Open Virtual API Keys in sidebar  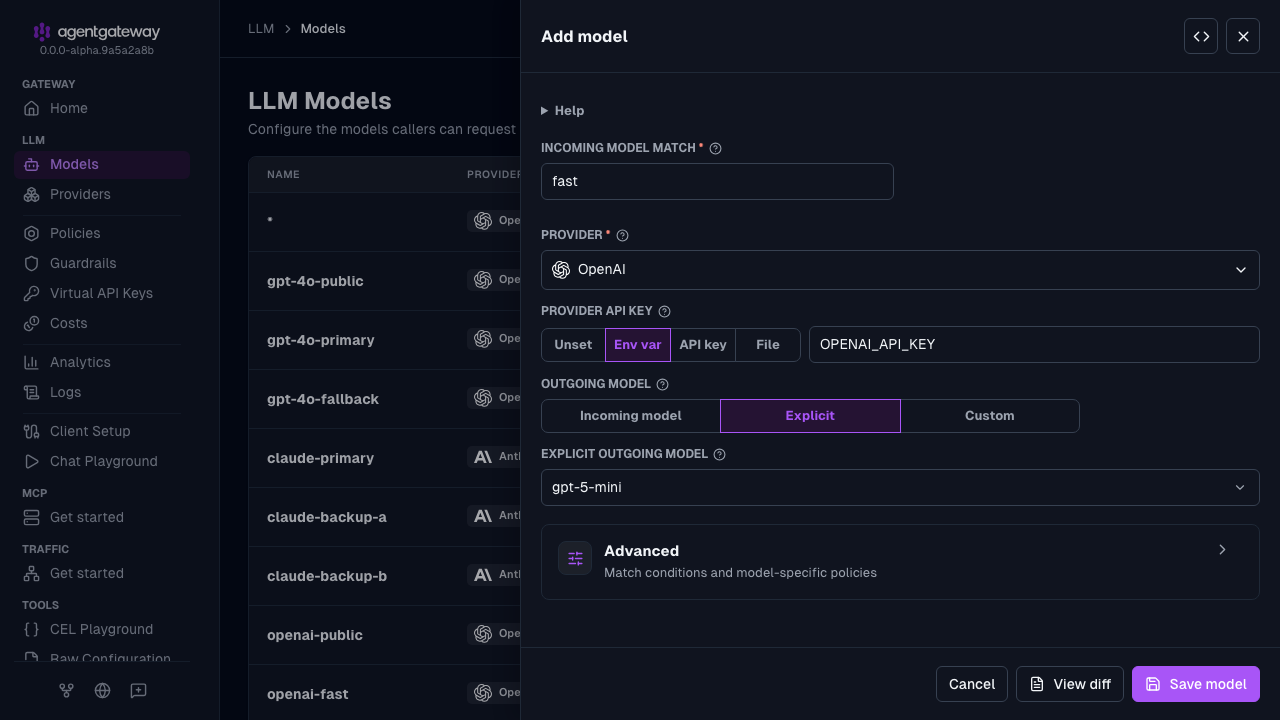[x=102, y=293]
